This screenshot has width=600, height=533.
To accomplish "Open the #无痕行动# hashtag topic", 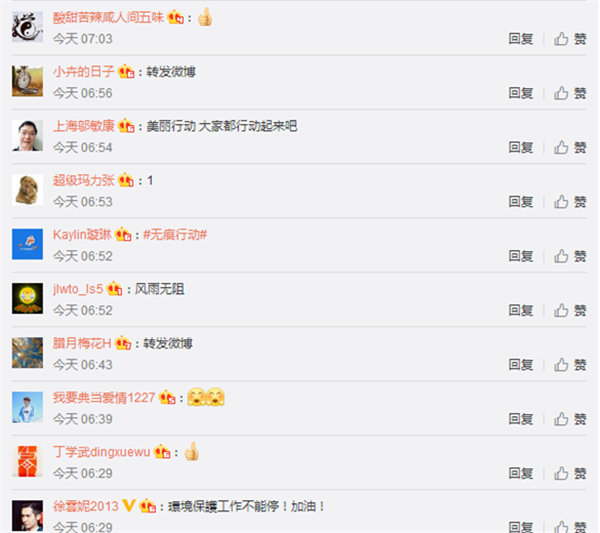I will coord(175,235).
